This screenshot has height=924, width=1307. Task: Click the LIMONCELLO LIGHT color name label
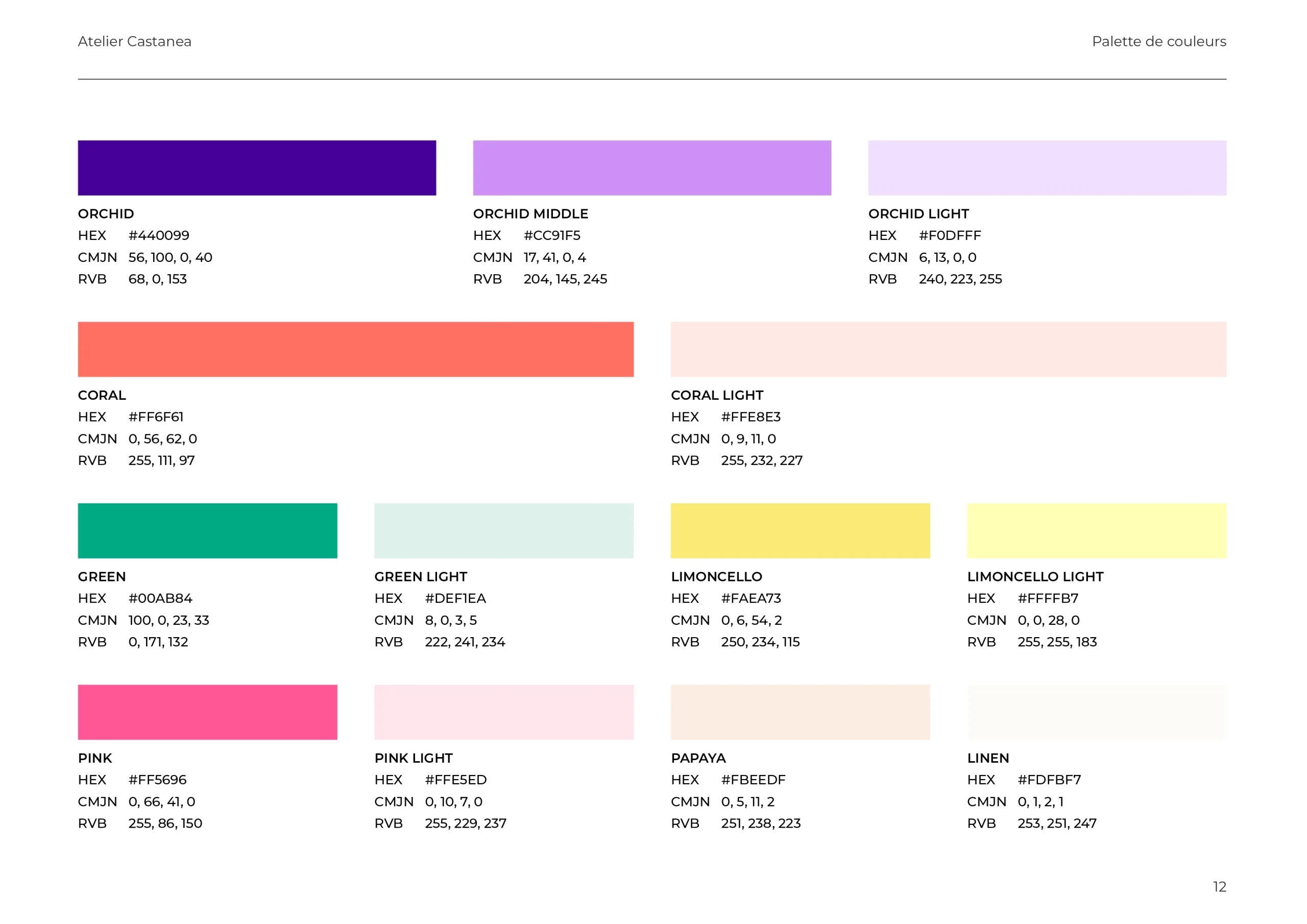point(1035,577)
